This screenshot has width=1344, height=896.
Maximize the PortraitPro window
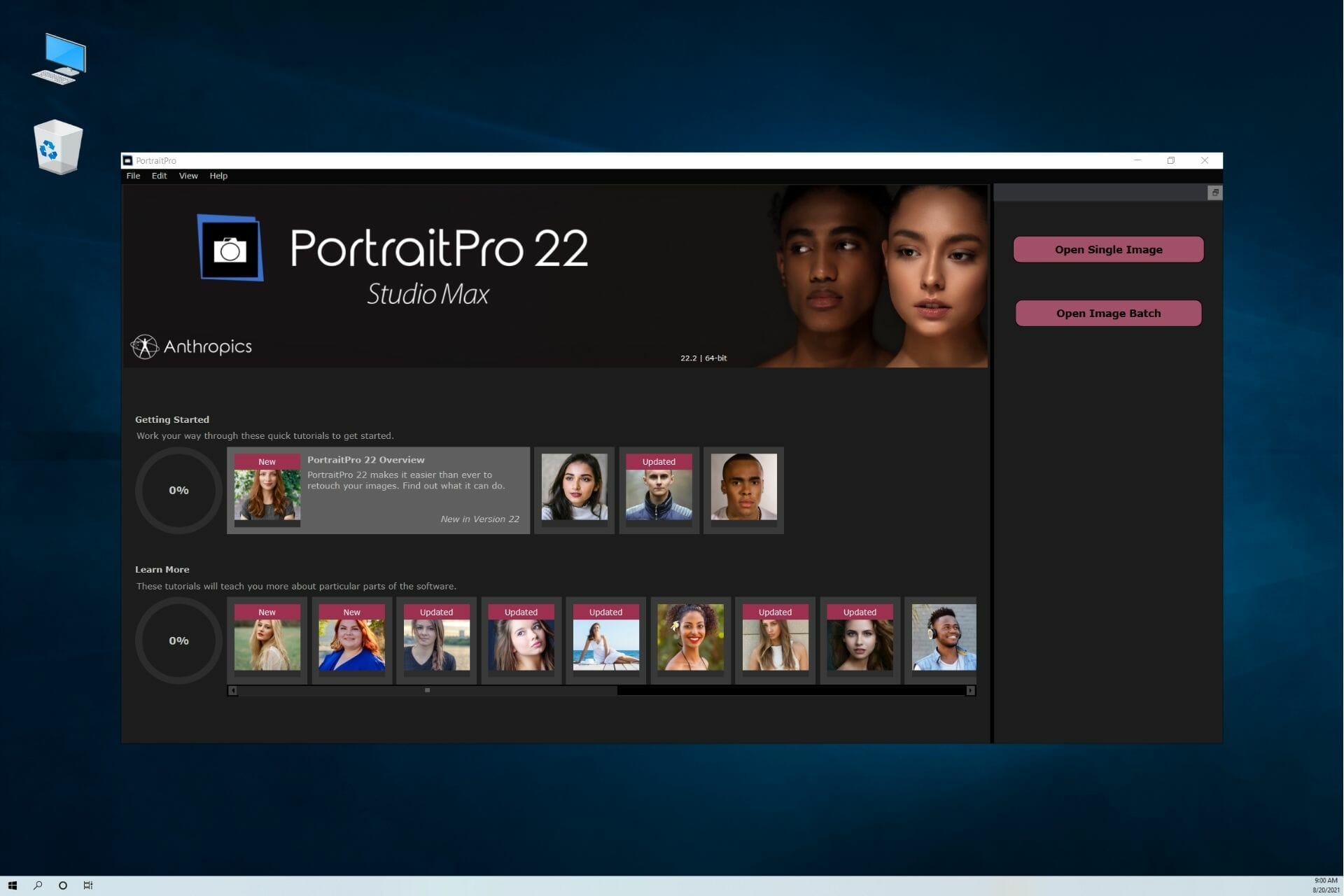[1171, 160]
